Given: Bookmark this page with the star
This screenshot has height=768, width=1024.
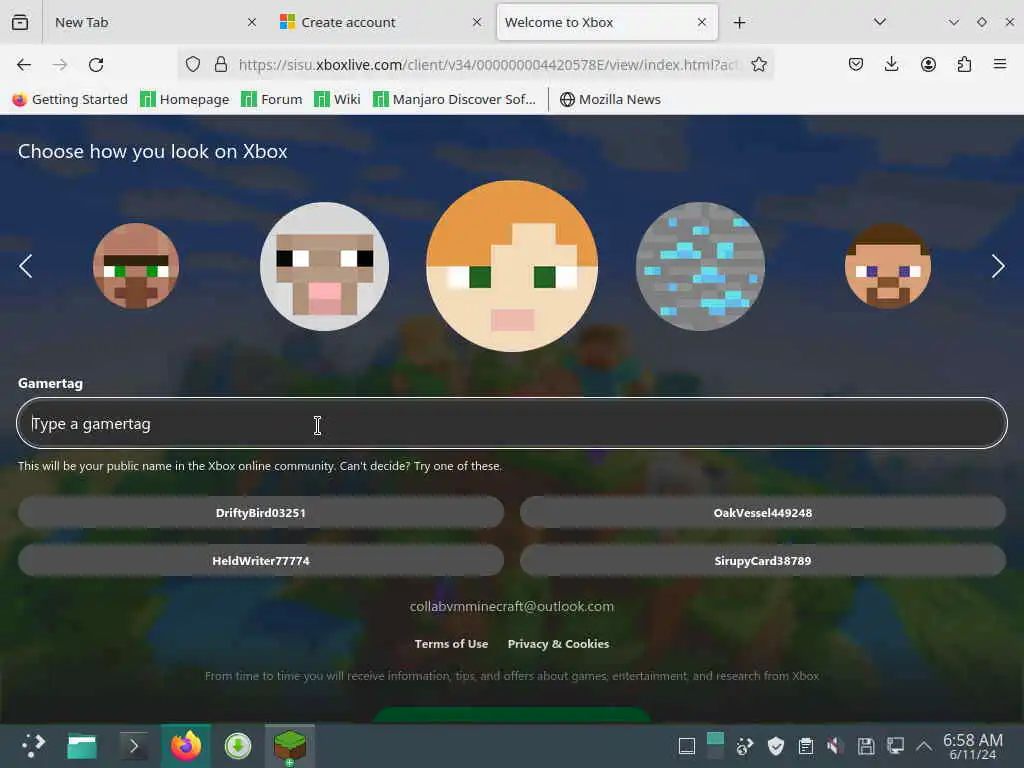Looking at the screenshot, I should click(x=758, y=65).
